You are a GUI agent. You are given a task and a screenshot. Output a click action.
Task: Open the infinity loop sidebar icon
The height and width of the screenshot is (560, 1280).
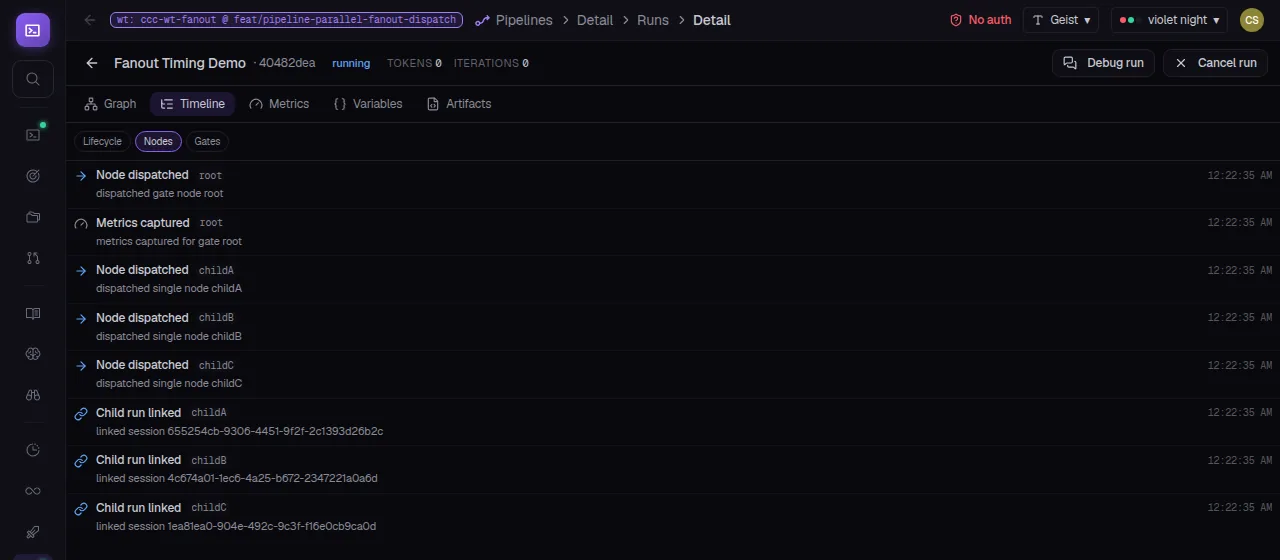point(33,491)
